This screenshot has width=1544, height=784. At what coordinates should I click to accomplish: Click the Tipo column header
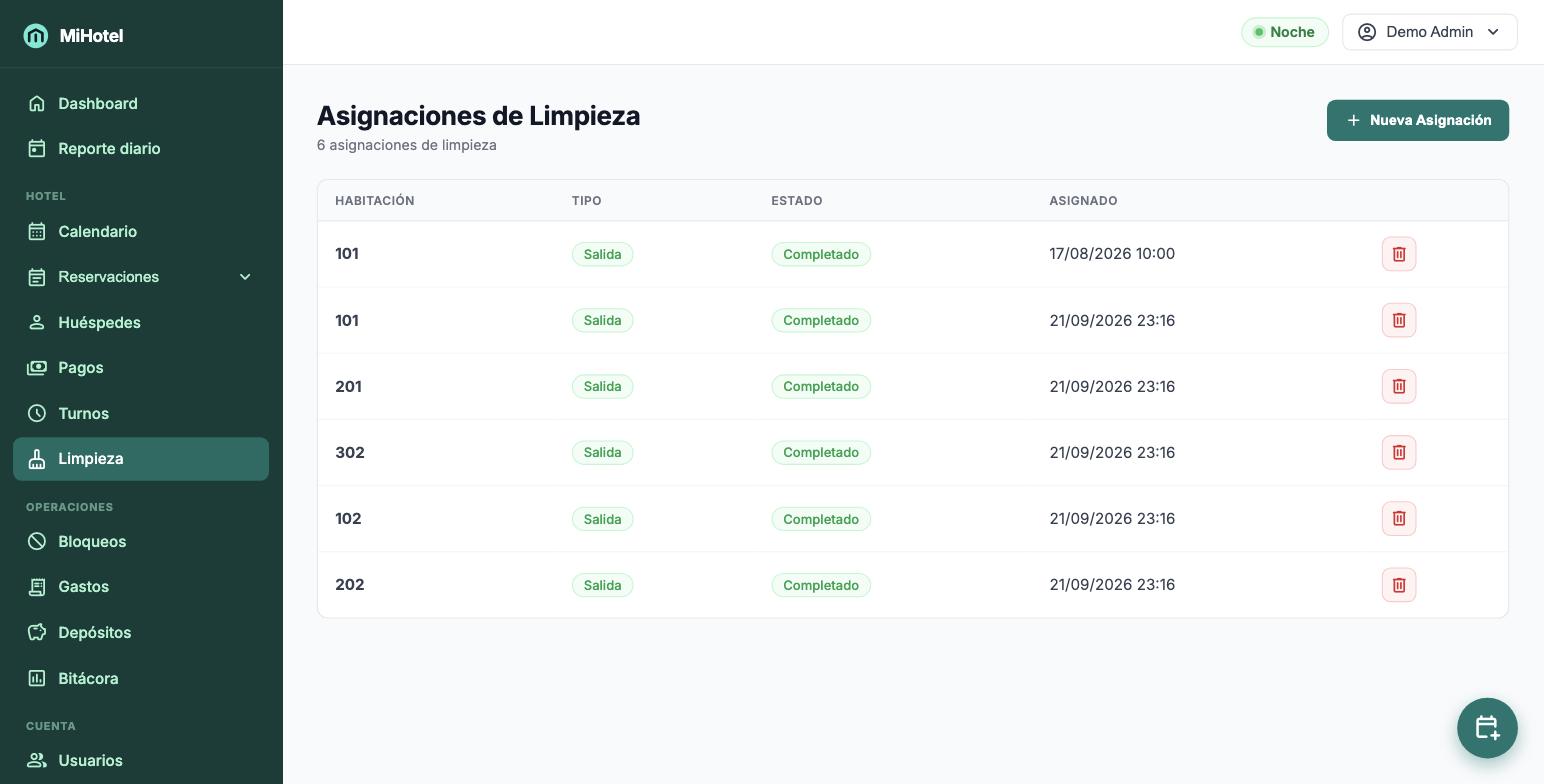(x=587, y=201)
